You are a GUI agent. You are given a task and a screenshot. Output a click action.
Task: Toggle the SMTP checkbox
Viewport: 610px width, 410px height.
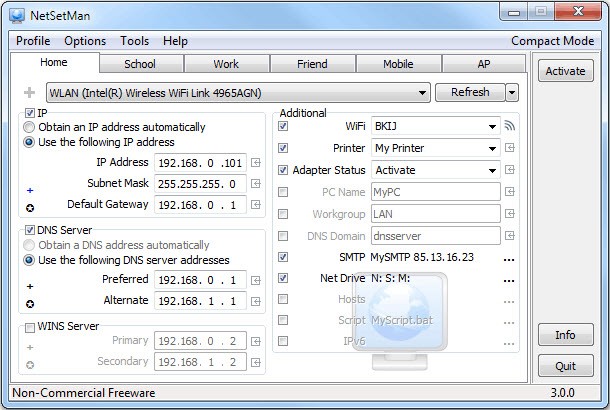tap(283, 257)
